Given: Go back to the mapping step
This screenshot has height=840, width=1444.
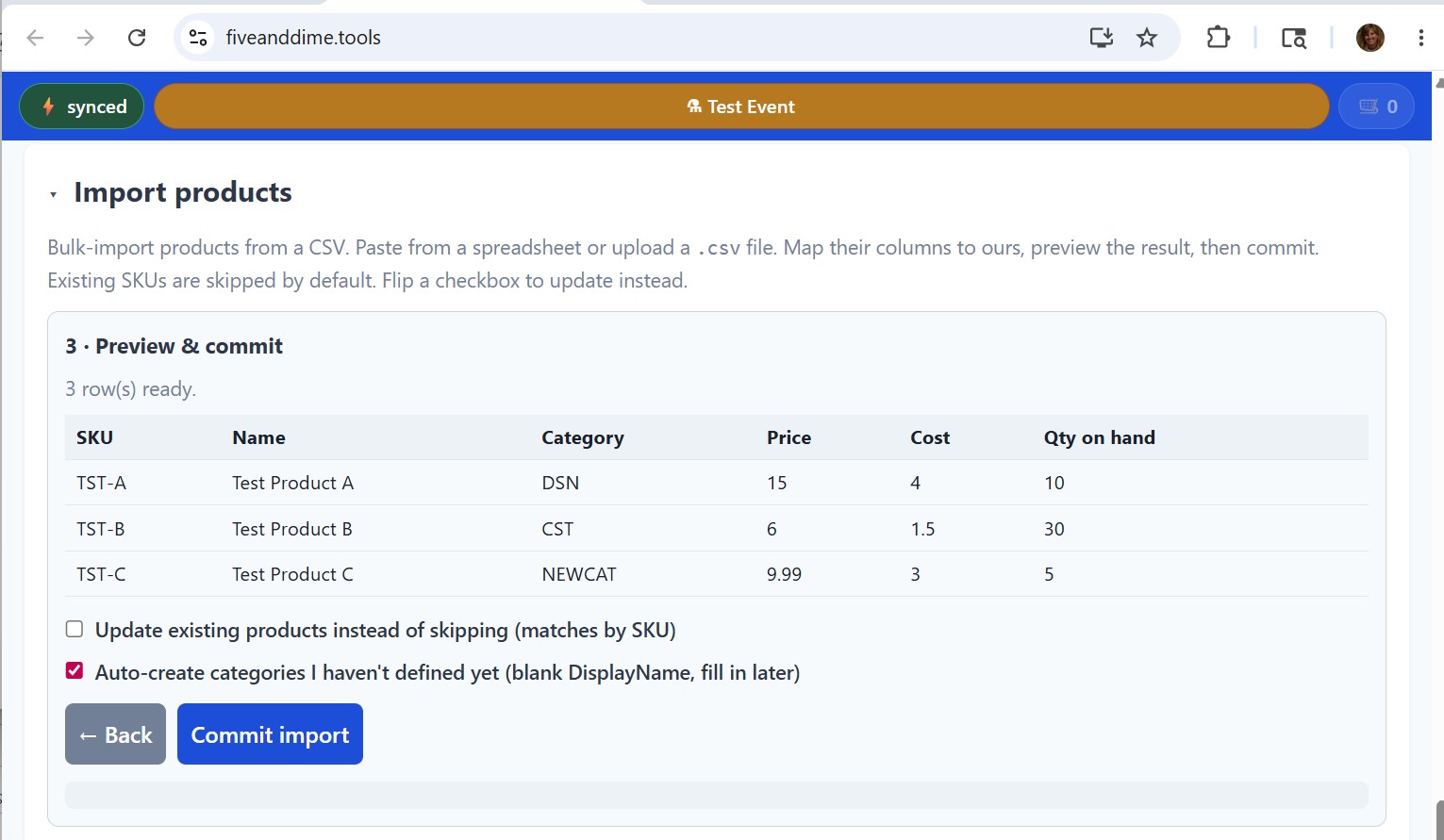Looking at the screenshot, I should pyautogui.click(x=115, y=734).
